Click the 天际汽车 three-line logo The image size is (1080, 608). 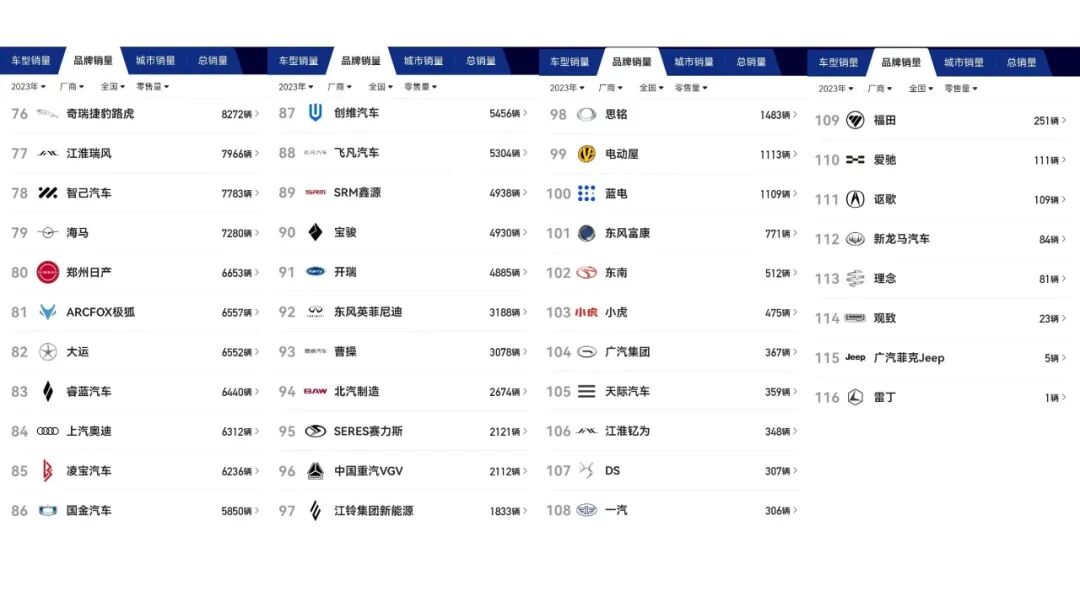point(586,392)
